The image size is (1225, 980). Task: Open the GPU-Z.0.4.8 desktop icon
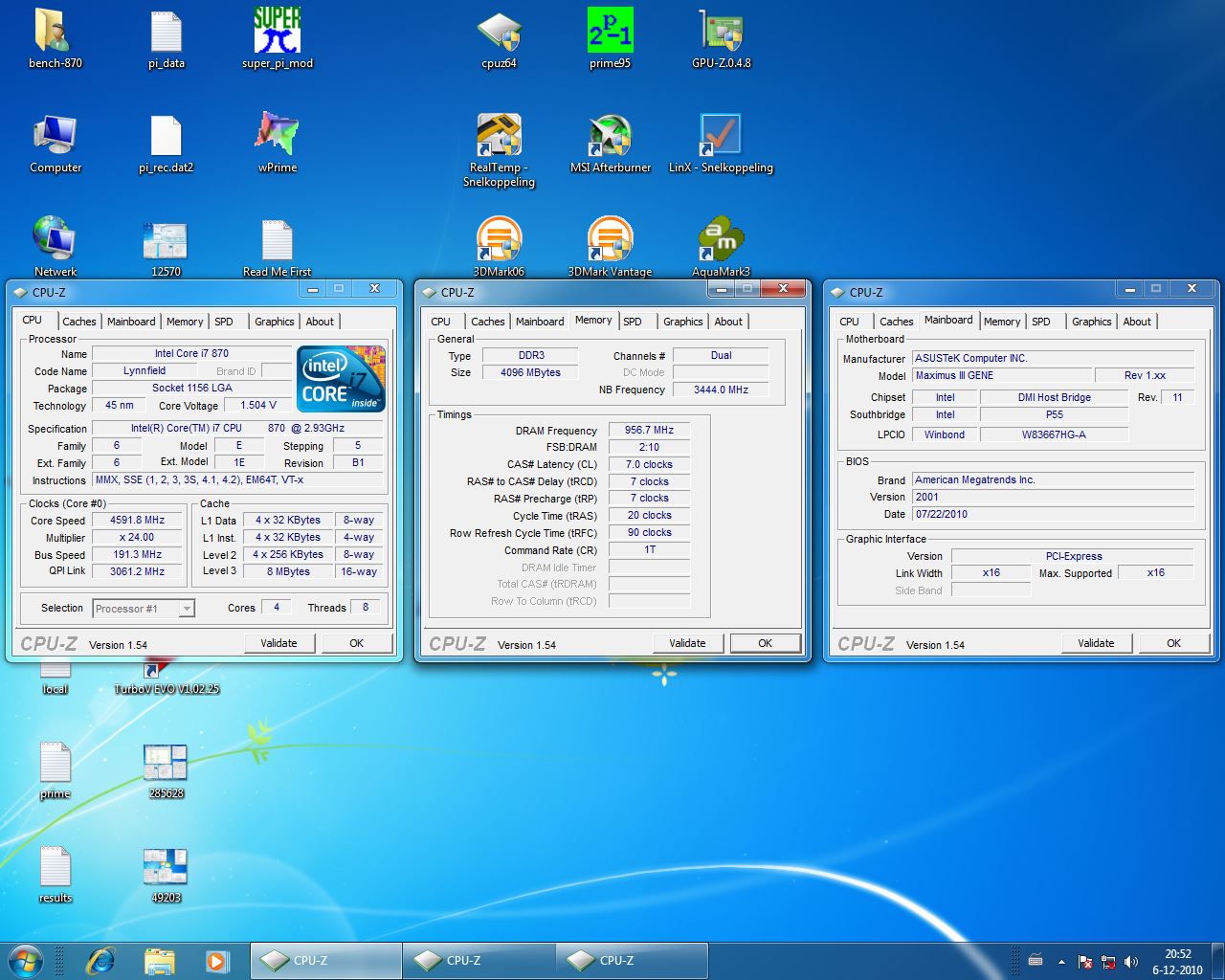point(721,33)
